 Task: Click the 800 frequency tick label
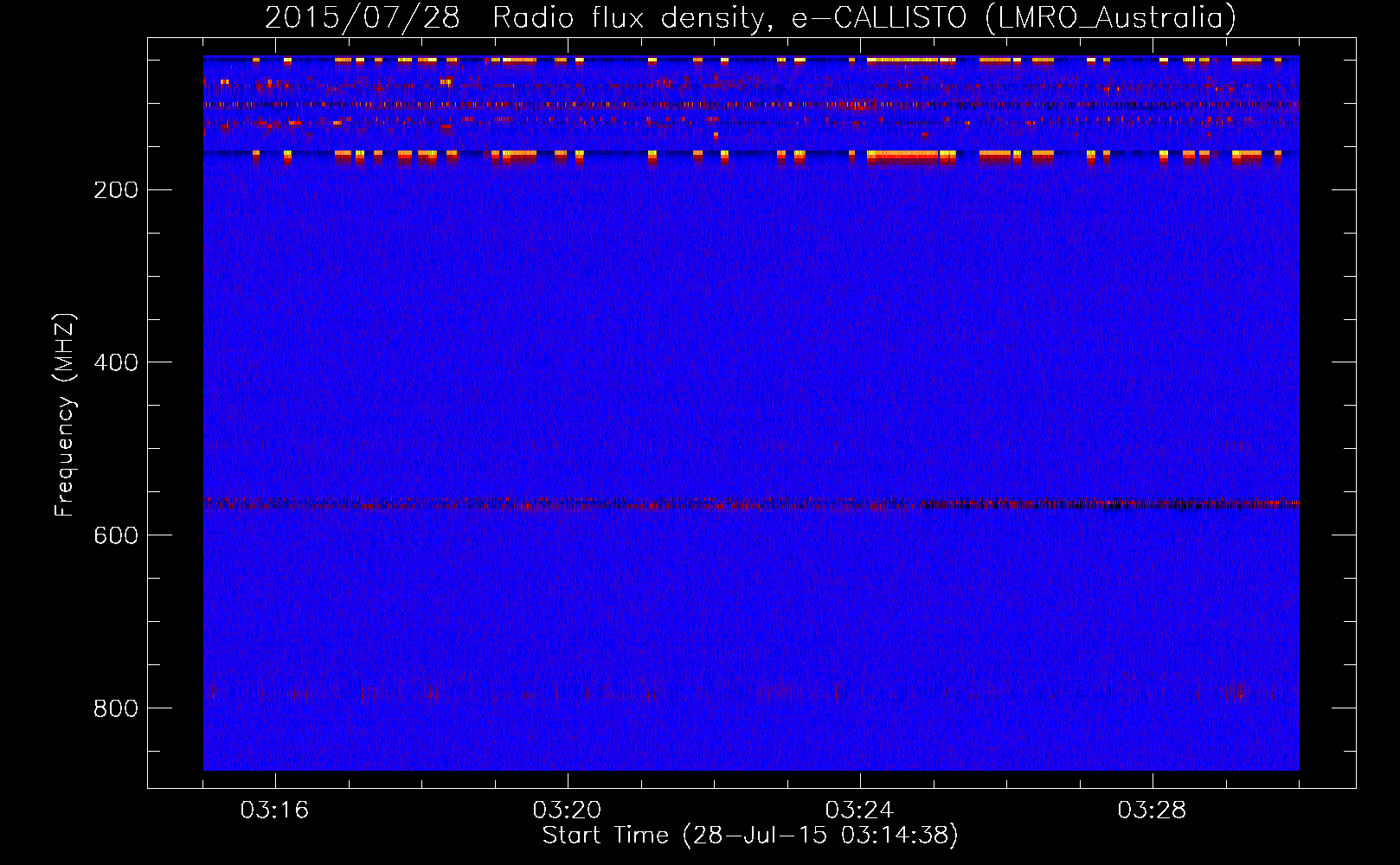tap(116, 708)
